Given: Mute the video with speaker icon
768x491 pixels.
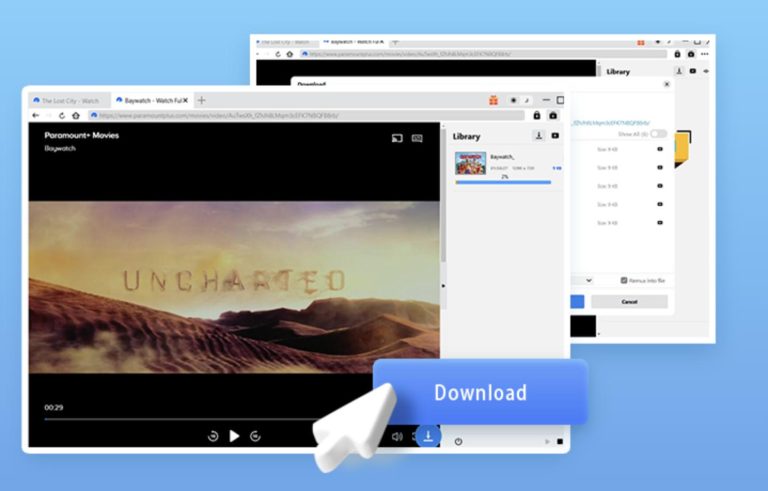Looking at the screenshot, I should point(397,436).
